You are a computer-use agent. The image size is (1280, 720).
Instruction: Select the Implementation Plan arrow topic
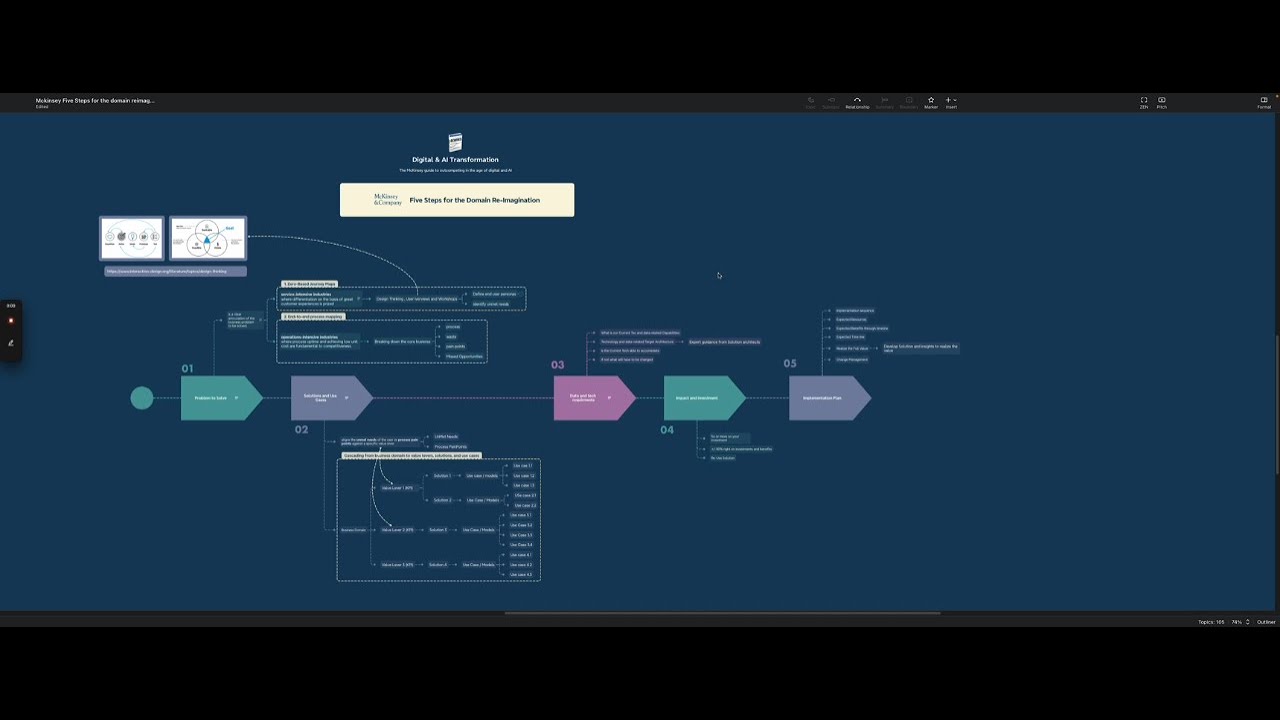pos(829,398)
